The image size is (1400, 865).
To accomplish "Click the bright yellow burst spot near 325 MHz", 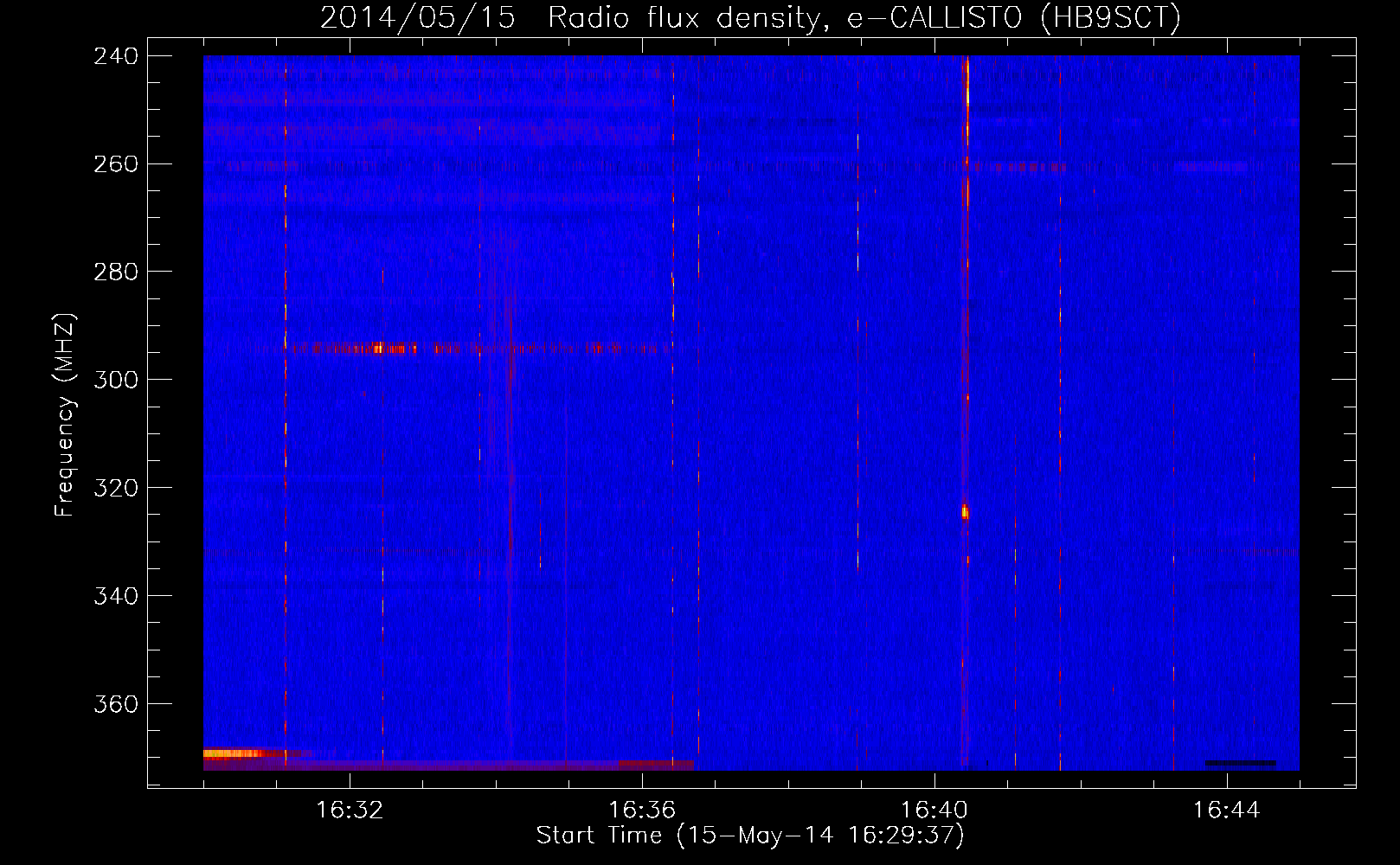I will [x=965, y=511].
